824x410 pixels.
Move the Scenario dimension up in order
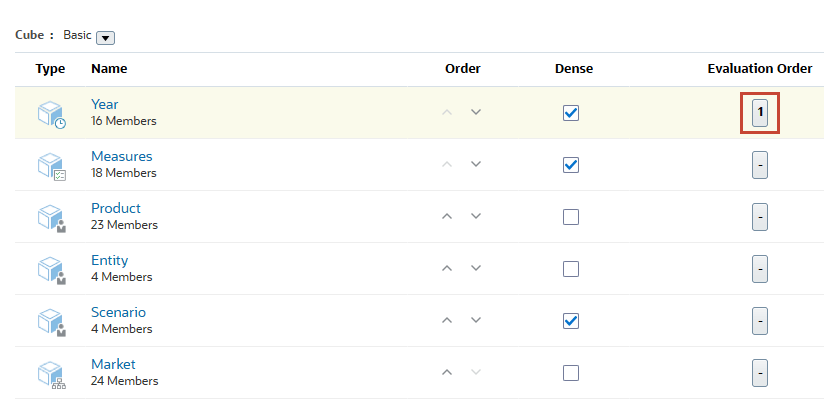tap(448, 320)
